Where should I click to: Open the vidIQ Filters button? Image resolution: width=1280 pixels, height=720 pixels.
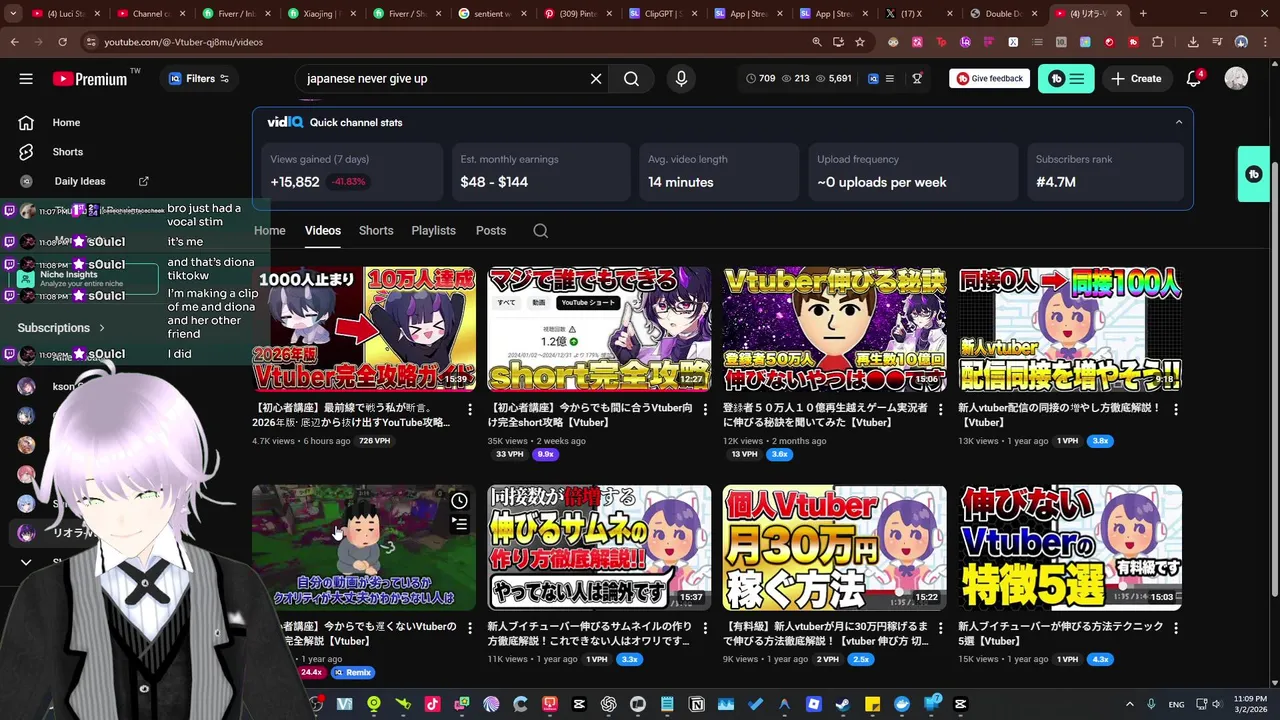(199, 79)
